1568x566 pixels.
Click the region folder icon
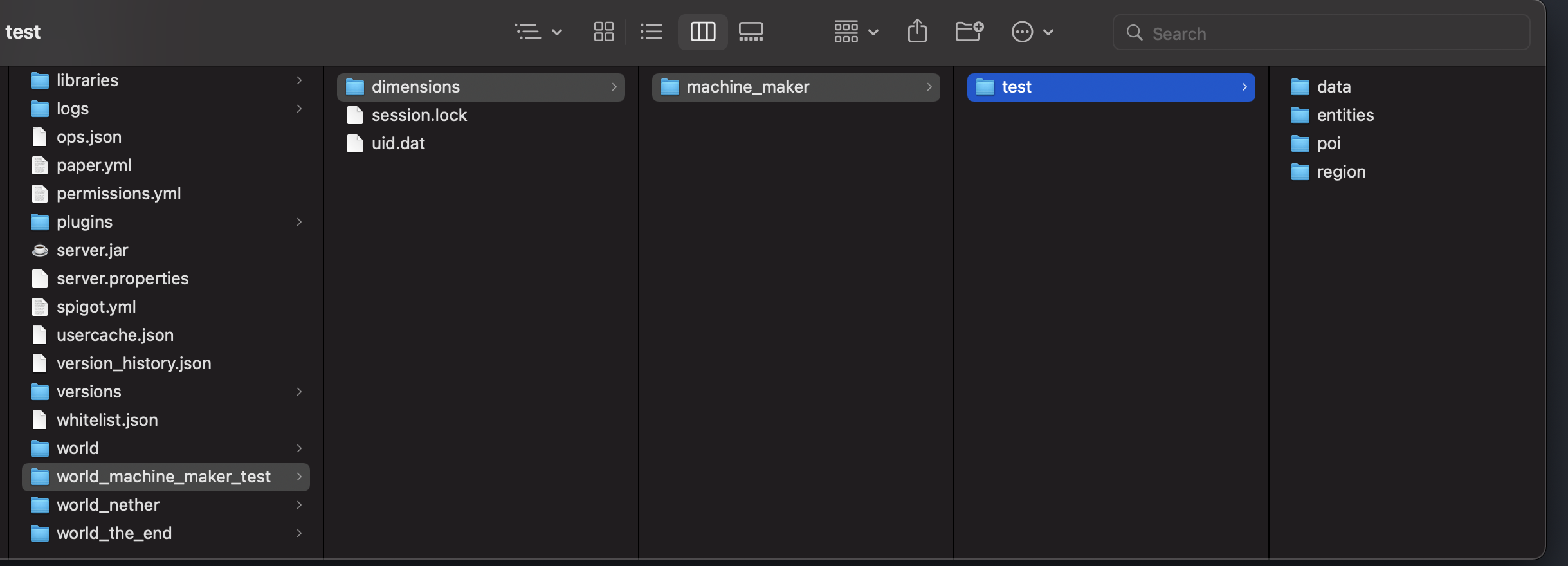(x=1300, y=172)
